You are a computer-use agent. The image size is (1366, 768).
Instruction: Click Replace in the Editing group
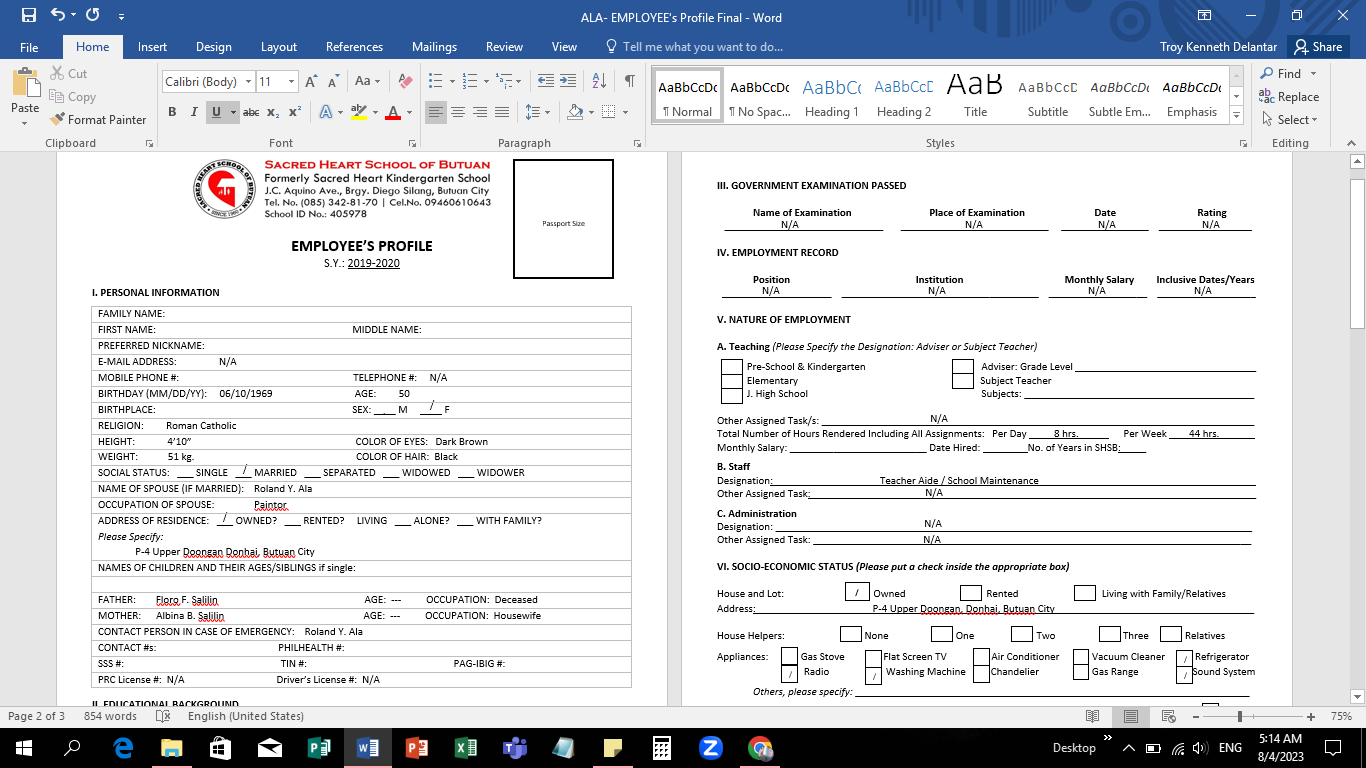point(1290,97)
